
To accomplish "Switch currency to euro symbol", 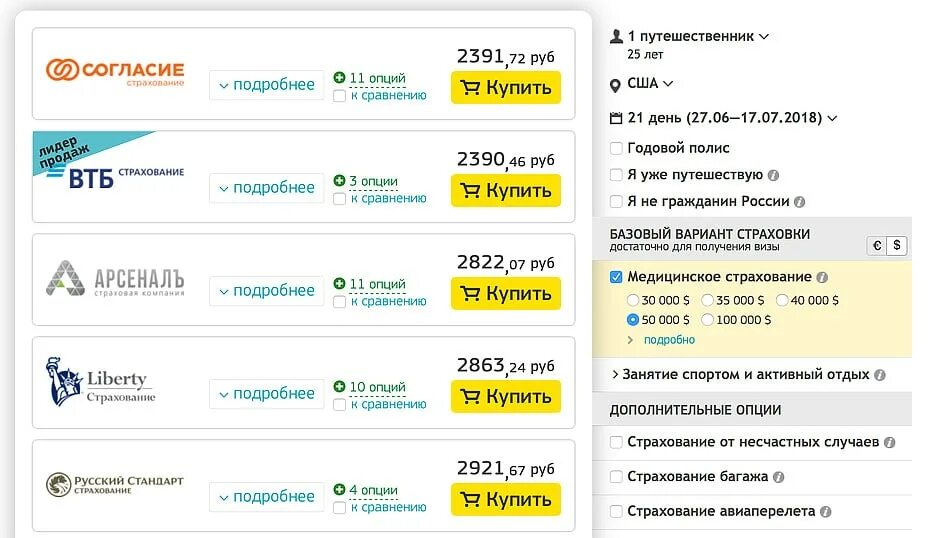I will point(877,245).
